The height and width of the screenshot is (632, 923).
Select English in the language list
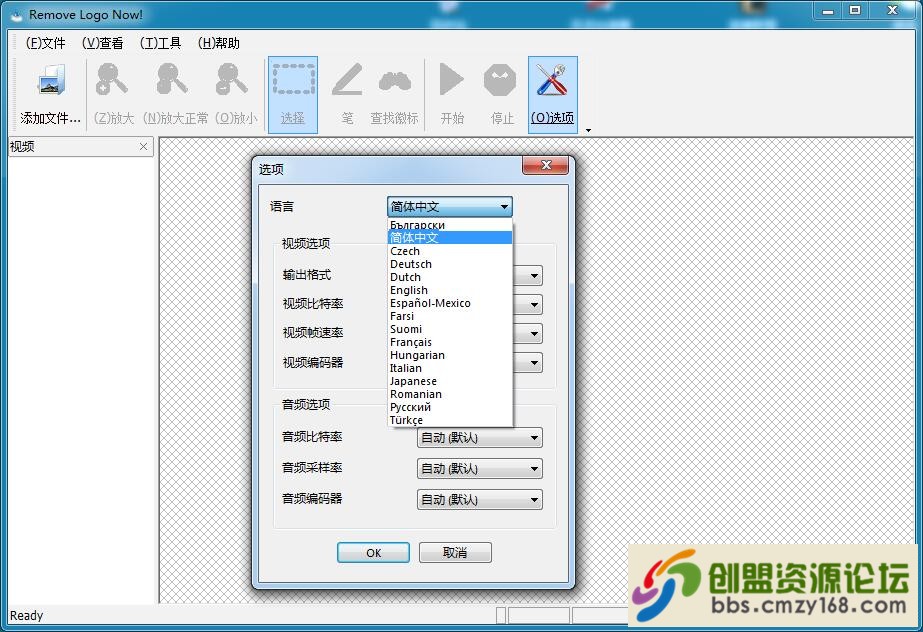click(450, 290)
